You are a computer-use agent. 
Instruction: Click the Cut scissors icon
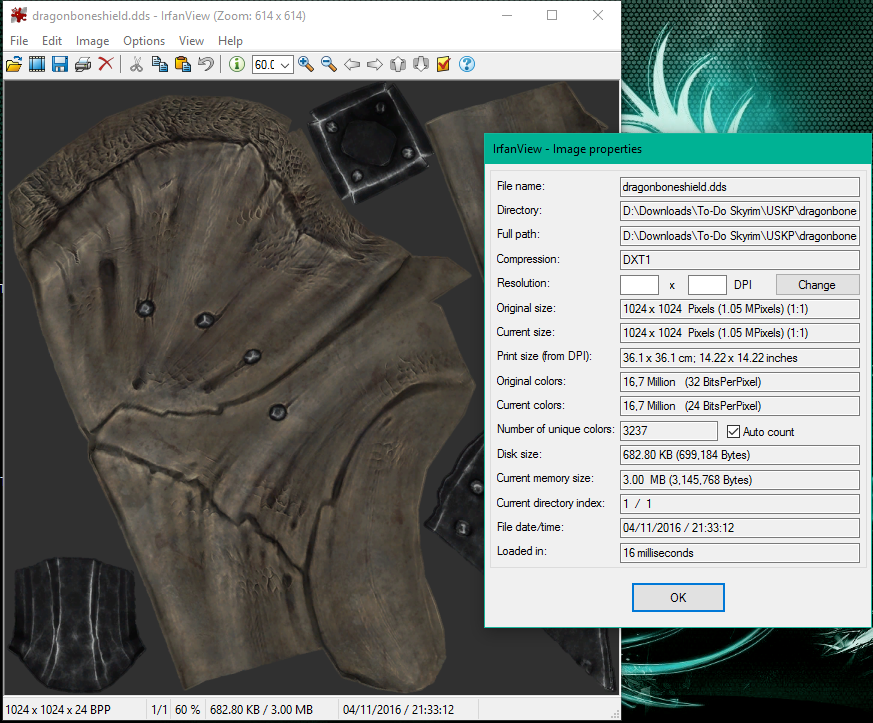pos(137,65)
